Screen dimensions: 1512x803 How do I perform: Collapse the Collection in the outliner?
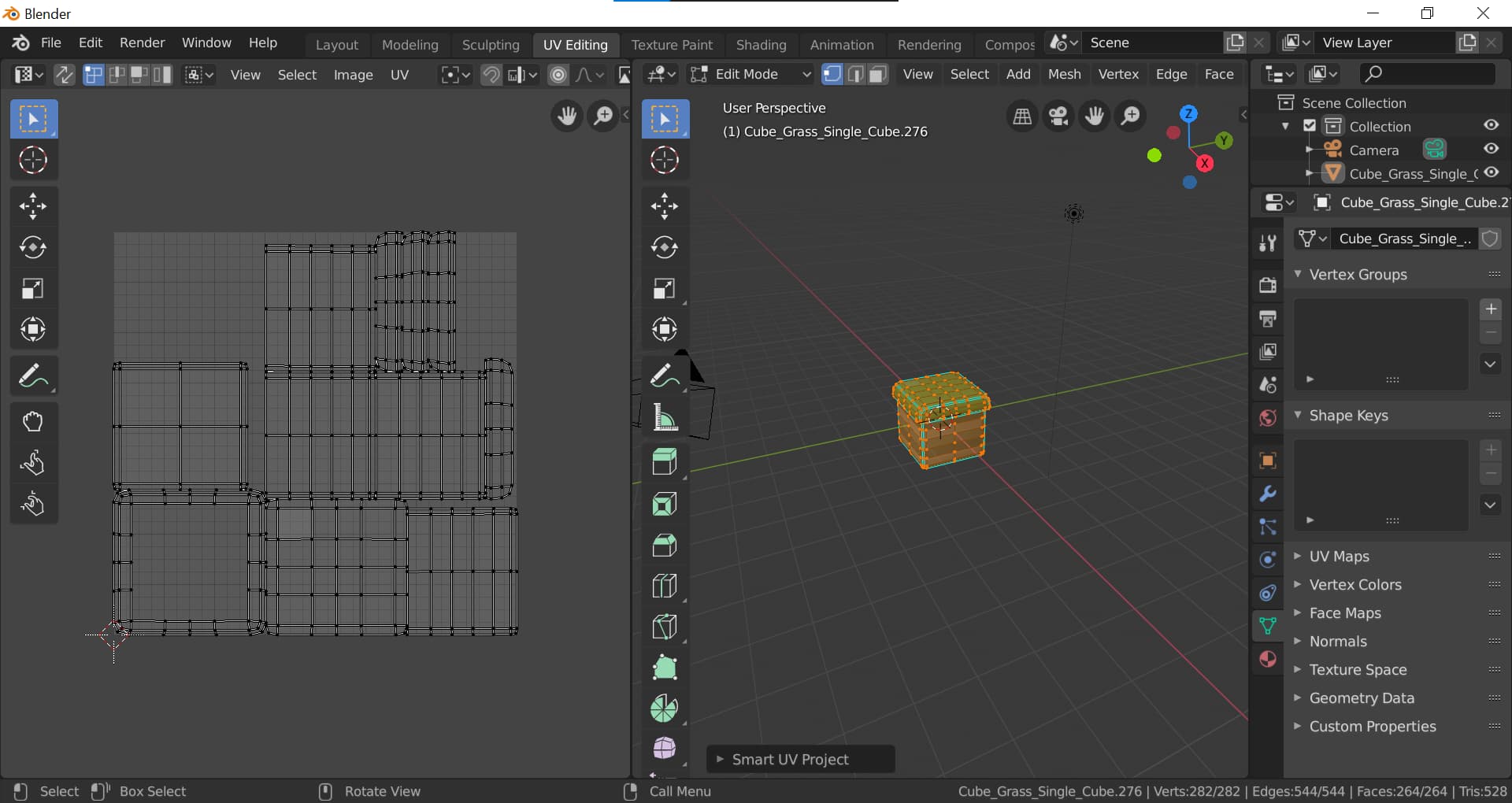(1287, 126)
